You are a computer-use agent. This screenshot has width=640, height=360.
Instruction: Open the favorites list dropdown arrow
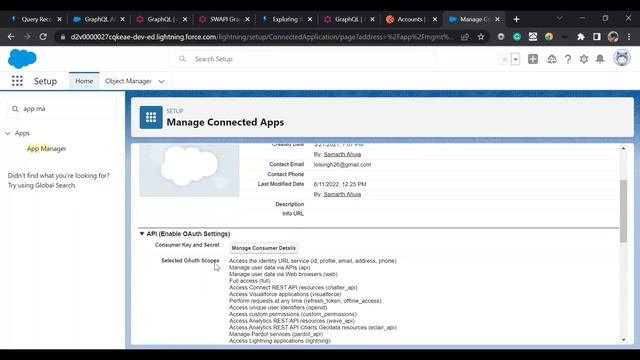click(x=516, y=59)
